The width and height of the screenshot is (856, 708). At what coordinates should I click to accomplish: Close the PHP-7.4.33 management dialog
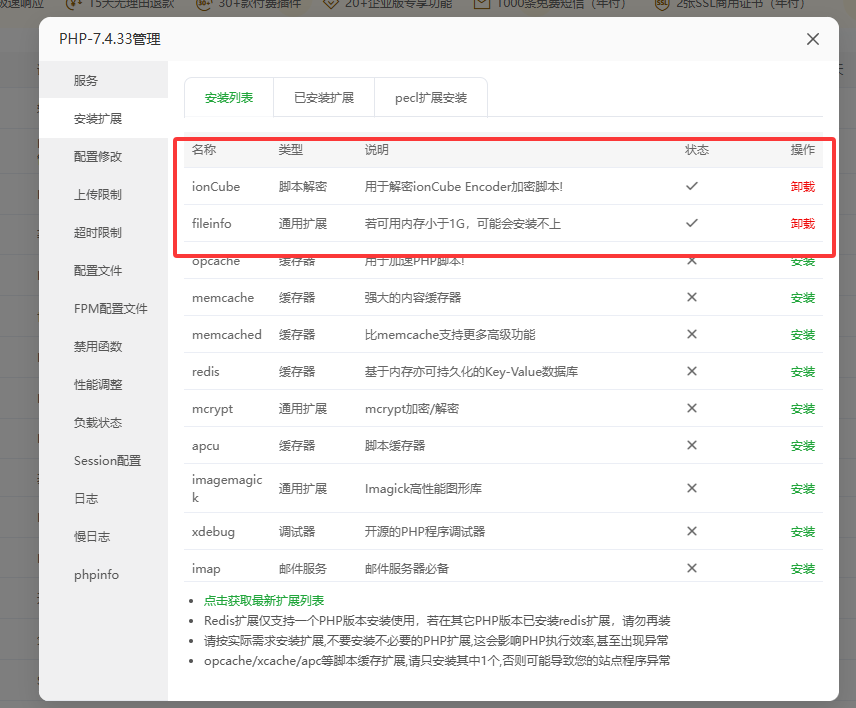point(813,39)
